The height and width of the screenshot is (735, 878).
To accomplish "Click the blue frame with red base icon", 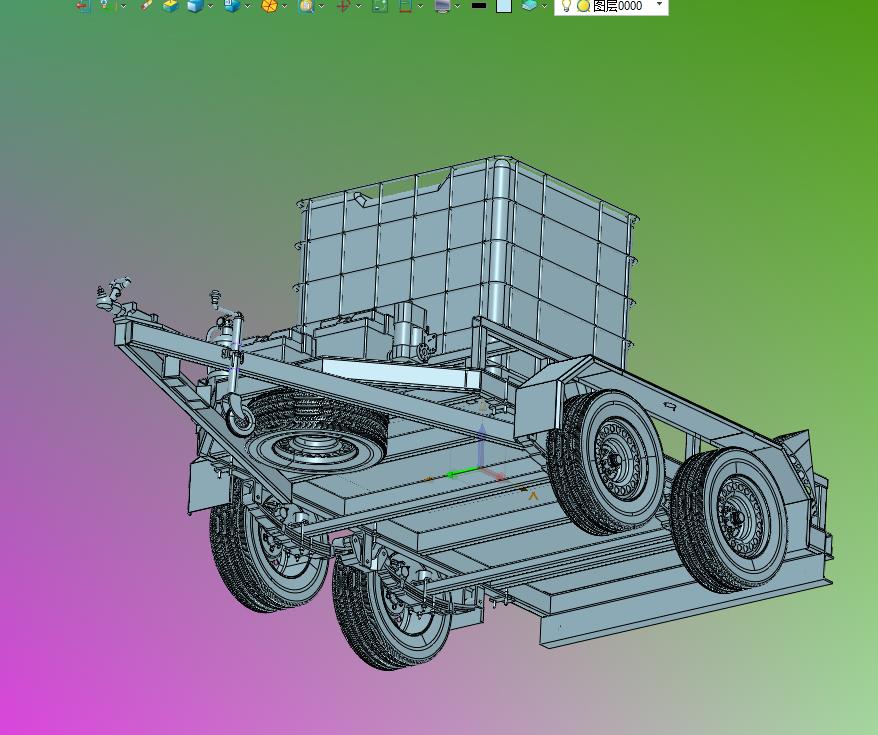I will tap(405, 6).
